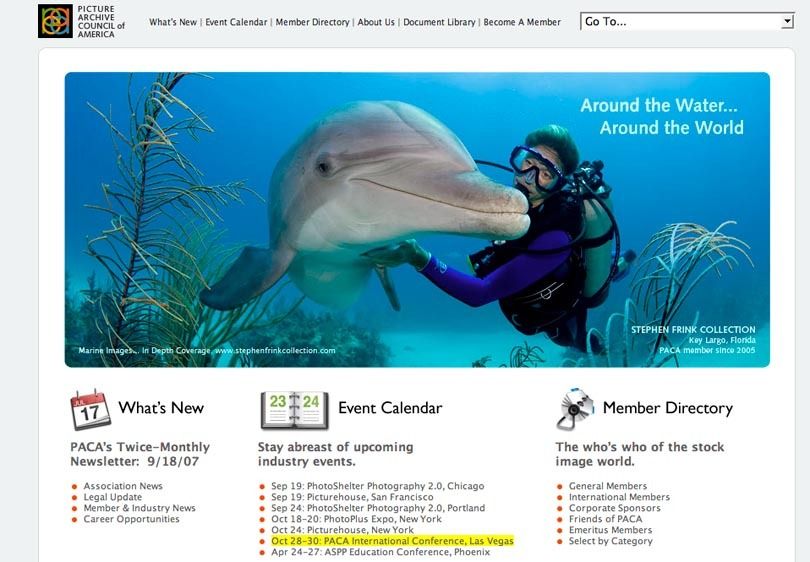Viewport: 810px width, 562px height.
Task: Open the Legal Update link
Action: [x=113, y=497]
